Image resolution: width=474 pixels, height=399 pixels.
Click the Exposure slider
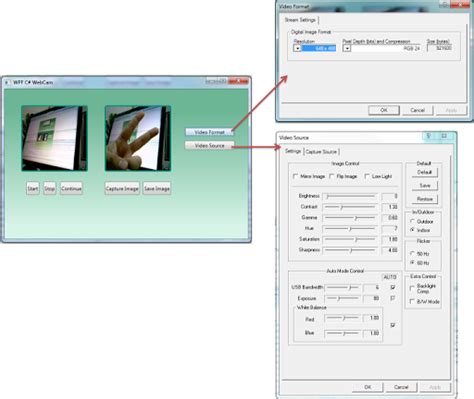coord(342,298)
